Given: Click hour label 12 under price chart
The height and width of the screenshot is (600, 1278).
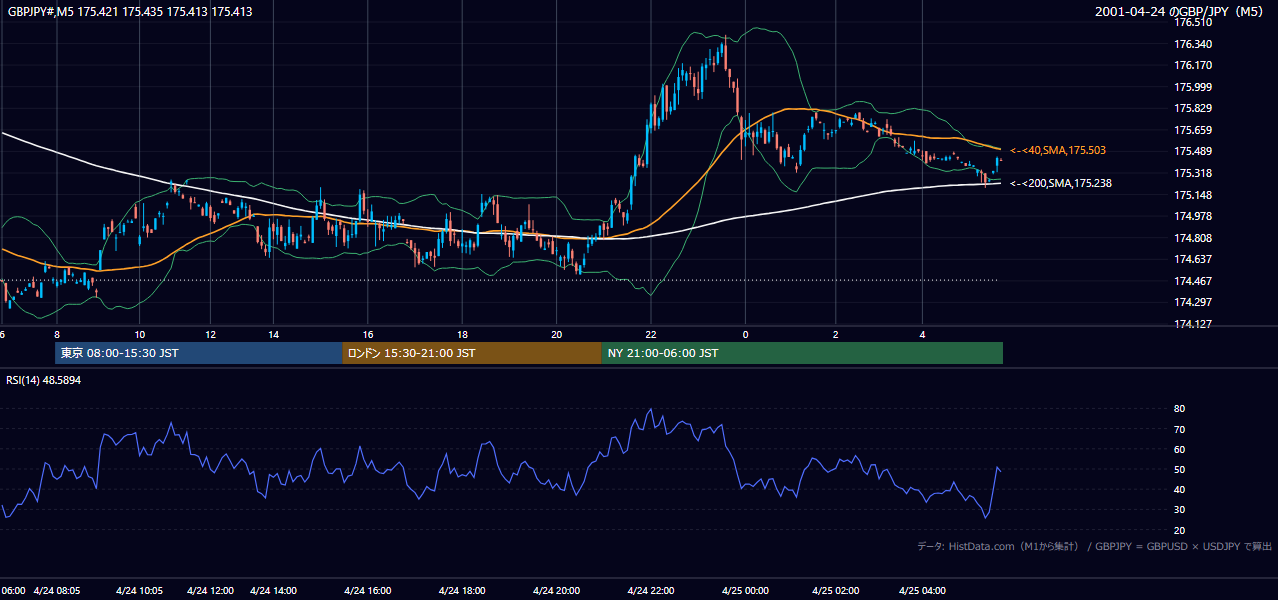Looking at the screenshot, I should click(211, 335).
